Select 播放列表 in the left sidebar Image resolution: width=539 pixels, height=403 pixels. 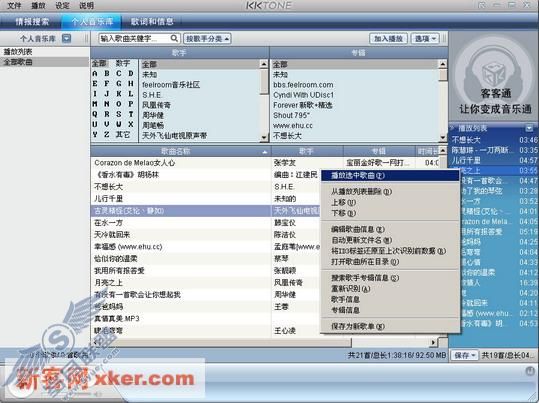click(x=45, y=52)
